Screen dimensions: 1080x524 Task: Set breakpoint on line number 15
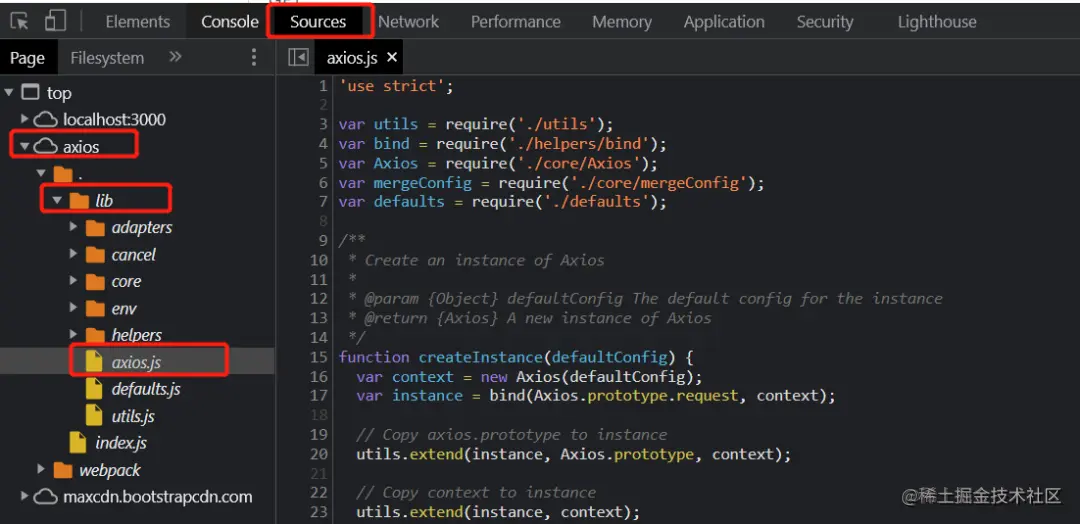(x=319, y=357)
